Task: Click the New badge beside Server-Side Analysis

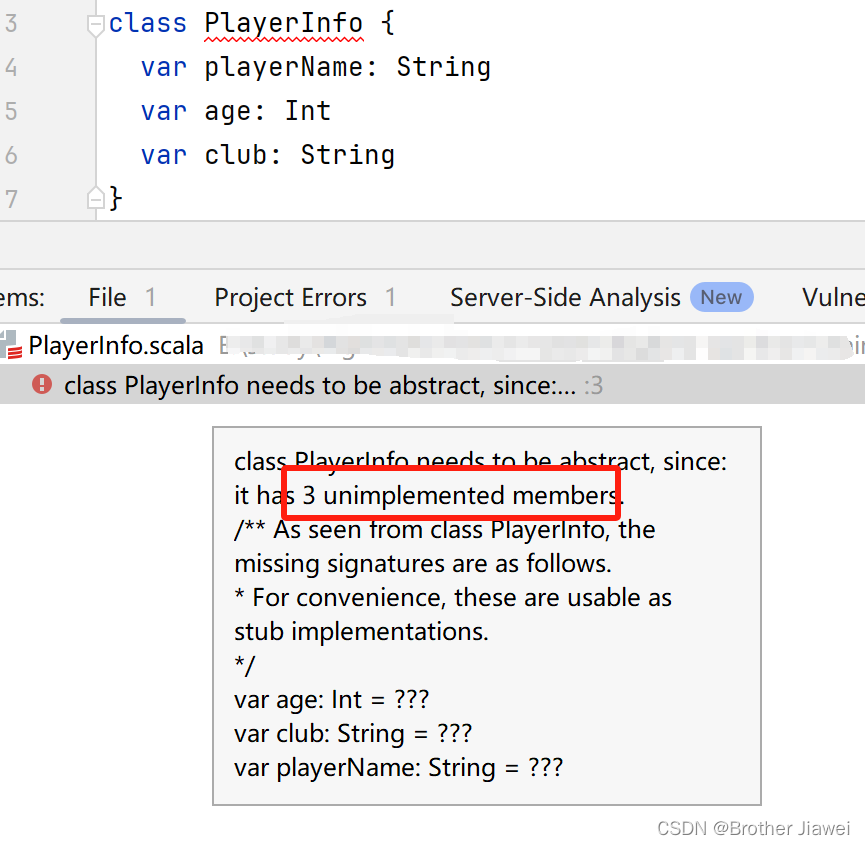Action: point(721,297)
